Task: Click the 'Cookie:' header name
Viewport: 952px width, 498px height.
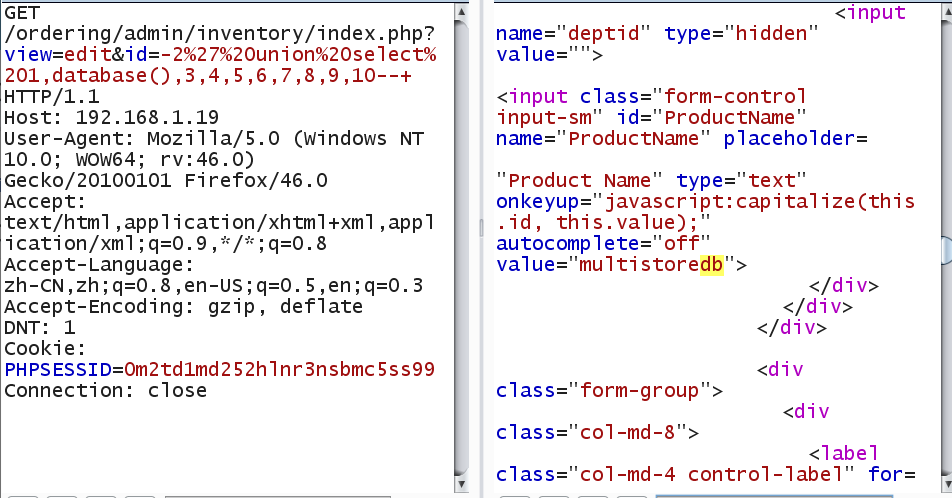Action: coord(46,348)
